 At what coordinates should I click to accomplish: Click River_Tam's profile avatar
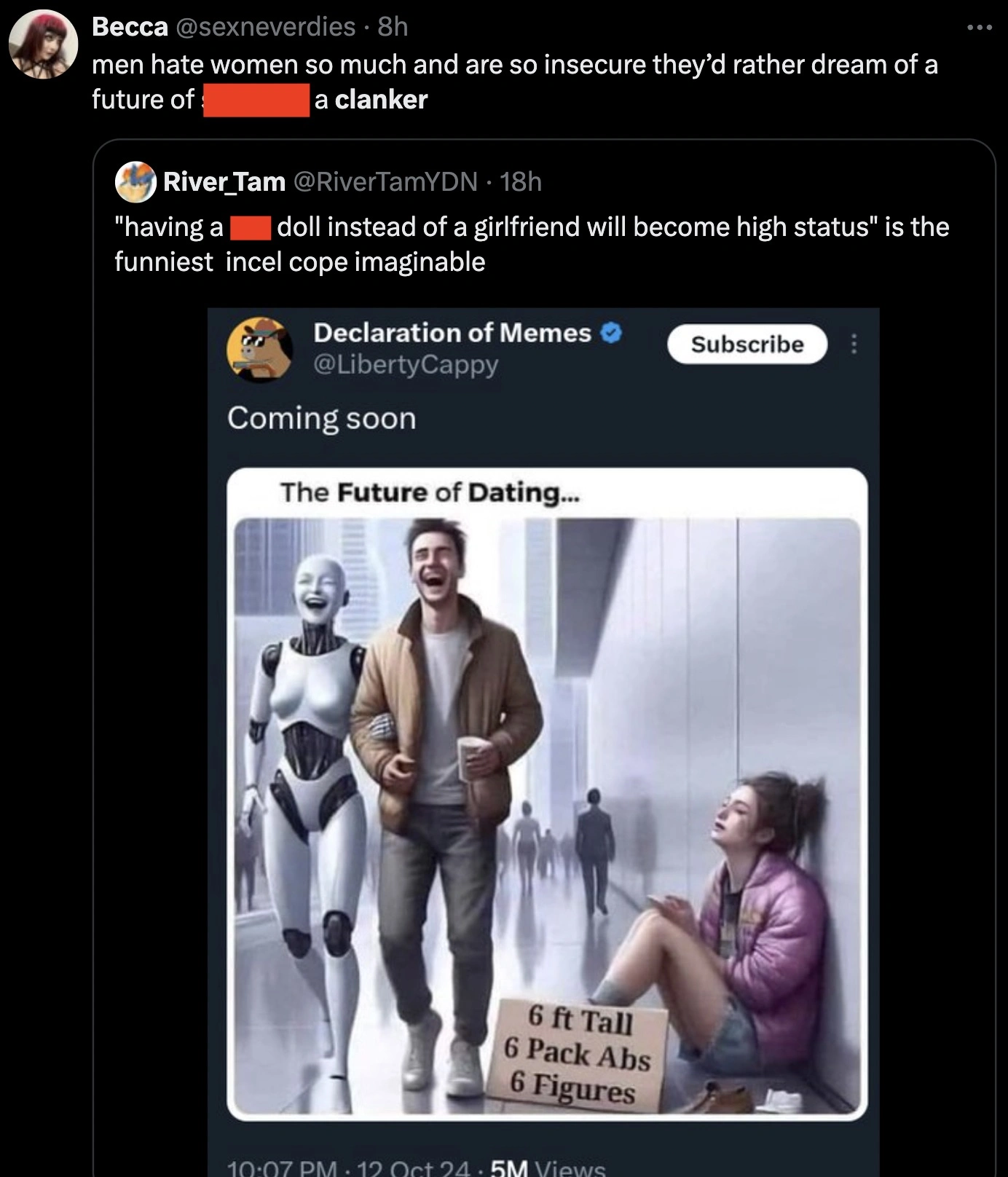(135, 184)
